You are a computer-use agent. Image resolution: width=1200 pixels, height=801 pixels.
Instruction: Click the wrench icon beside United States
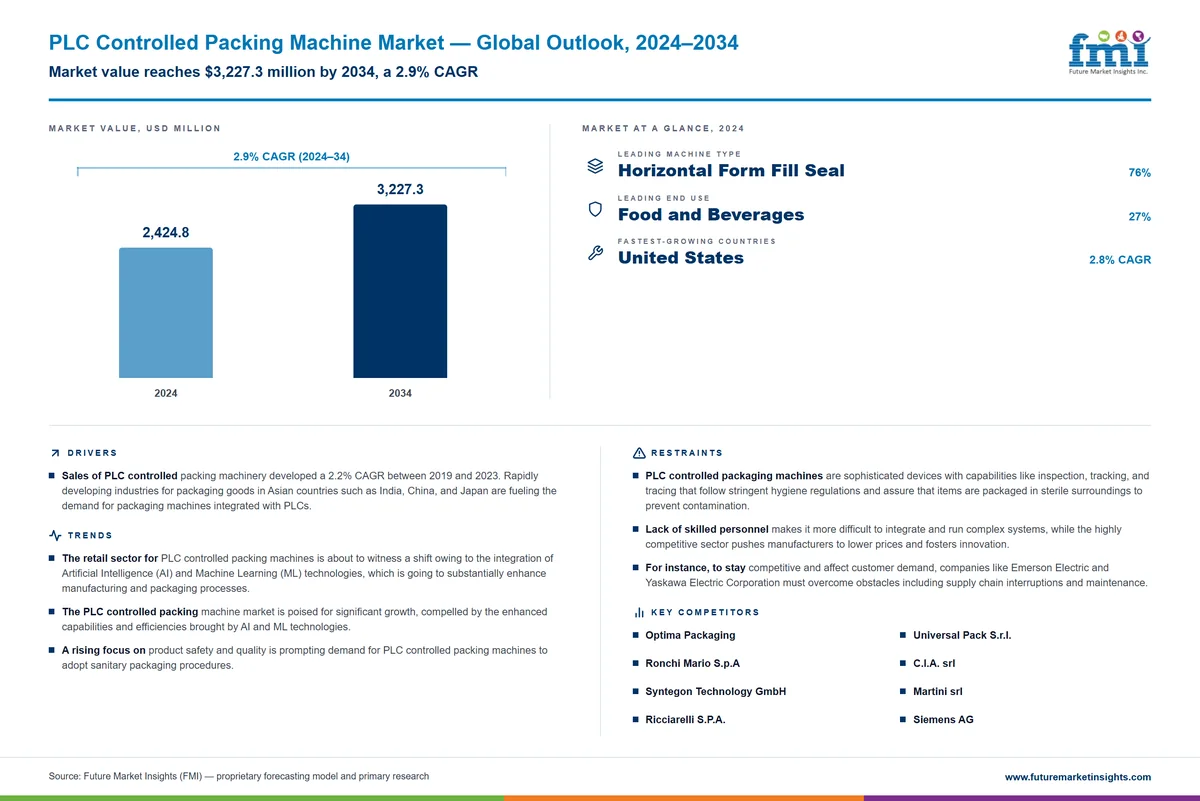(595, 253)
